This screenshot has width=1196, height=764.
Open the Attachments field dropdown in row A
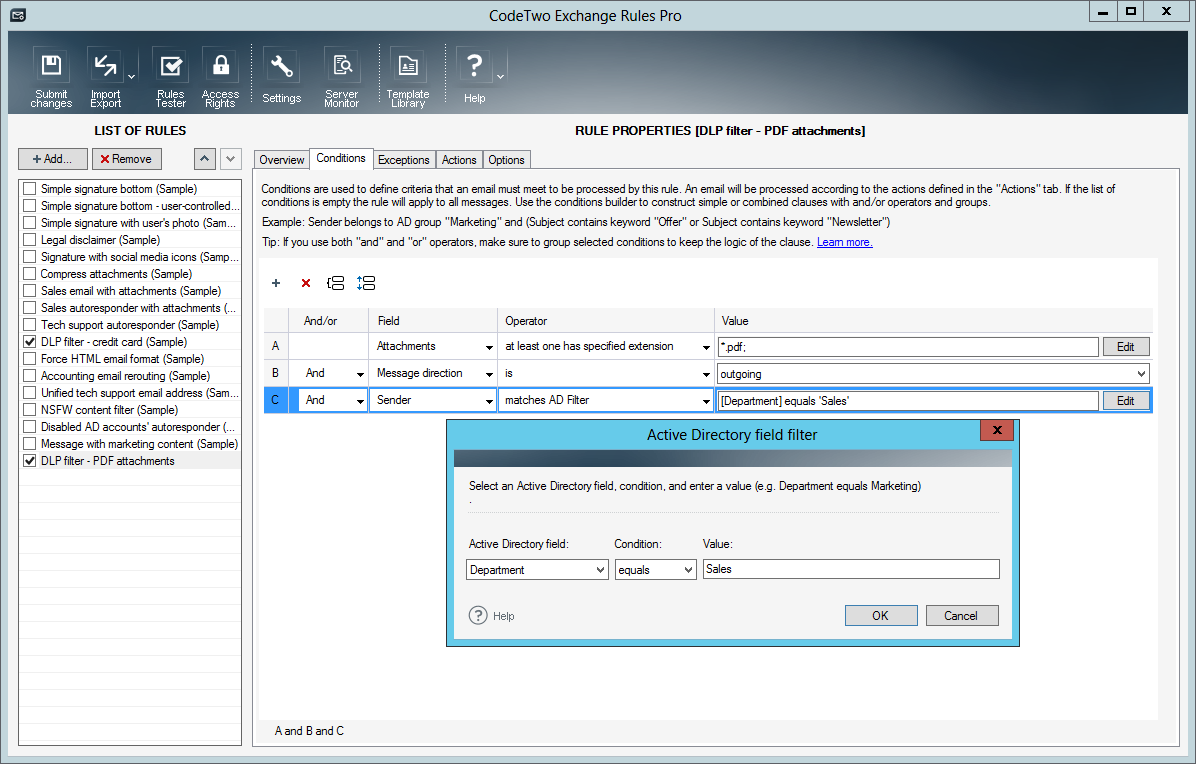coord(489,347)
